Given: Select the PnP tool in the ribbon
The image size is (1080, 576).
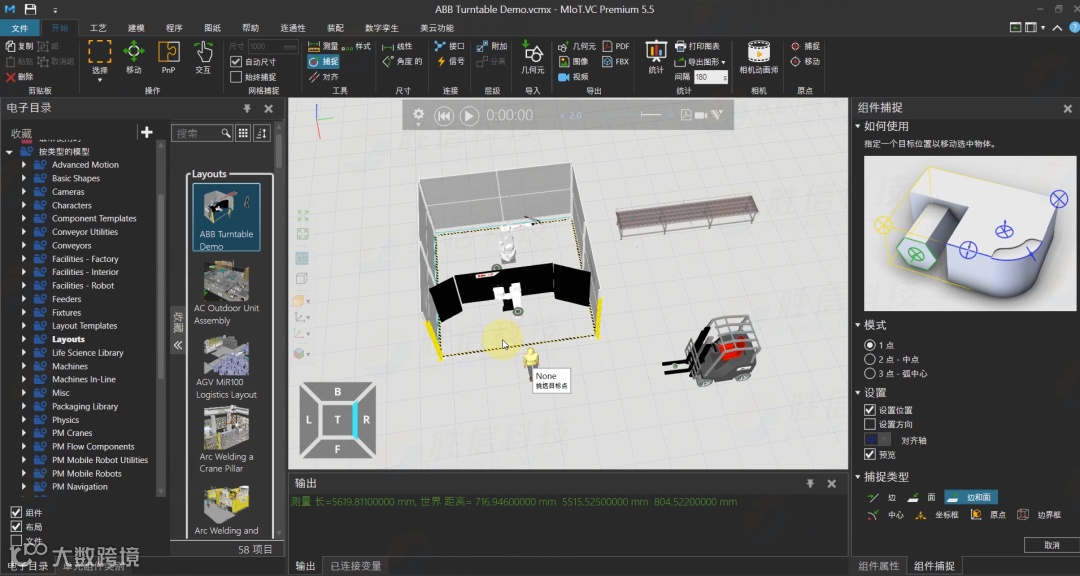Looking at the screenshot, I should [169, 56].
